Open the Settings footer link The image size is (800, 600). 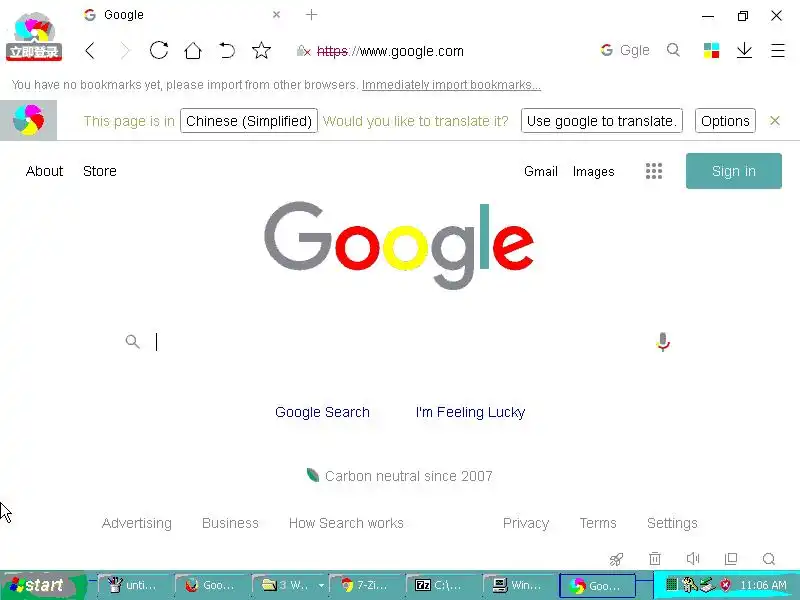click(672, 523)
